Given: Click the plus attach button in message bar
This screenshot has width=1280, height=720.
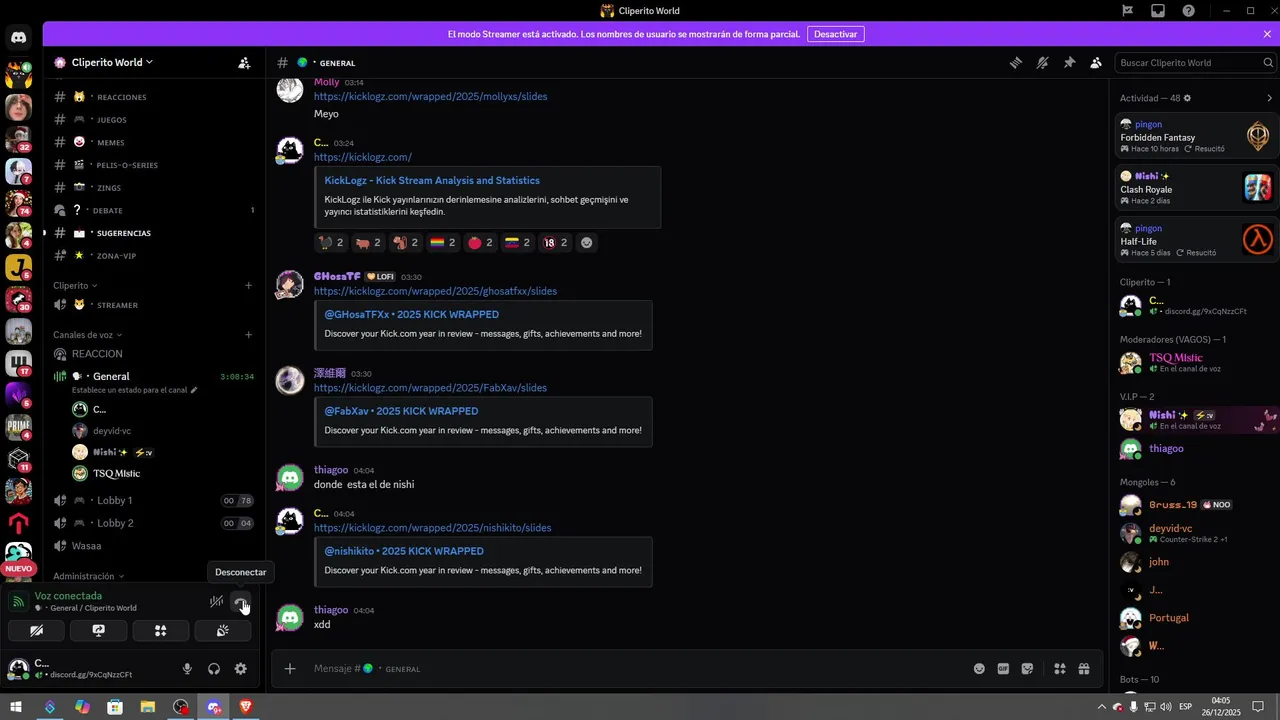Looking at the screenshot, I should pos(290,669).
